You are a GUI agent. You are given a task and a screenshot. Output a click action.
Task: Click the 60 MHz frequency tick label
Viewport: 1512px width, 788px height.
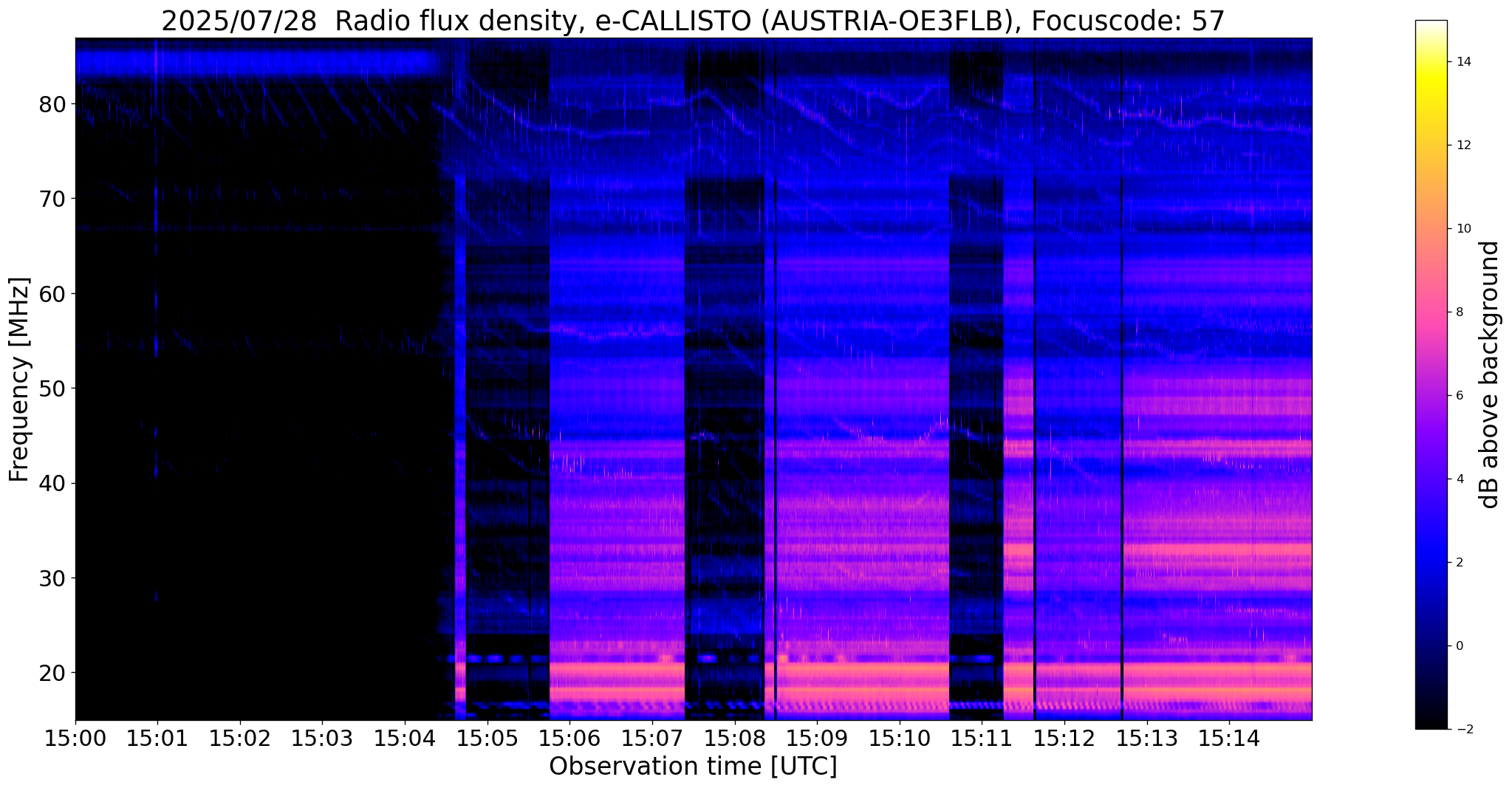coord(52,294)
